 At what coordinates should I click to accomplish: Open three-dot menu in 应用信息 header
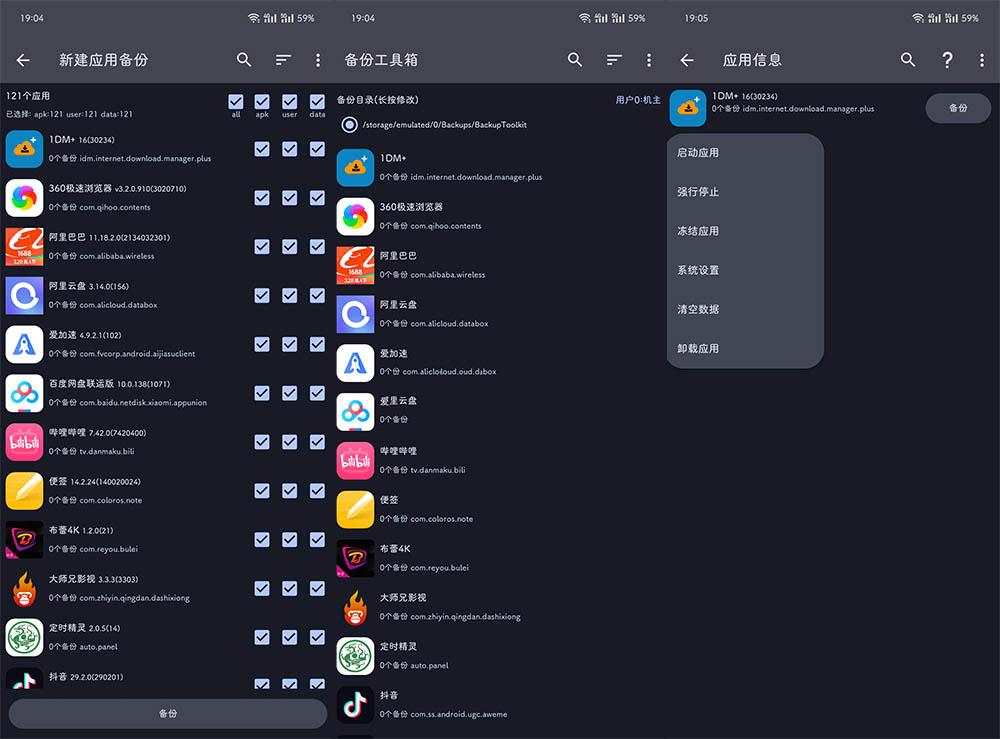[982, 60]
